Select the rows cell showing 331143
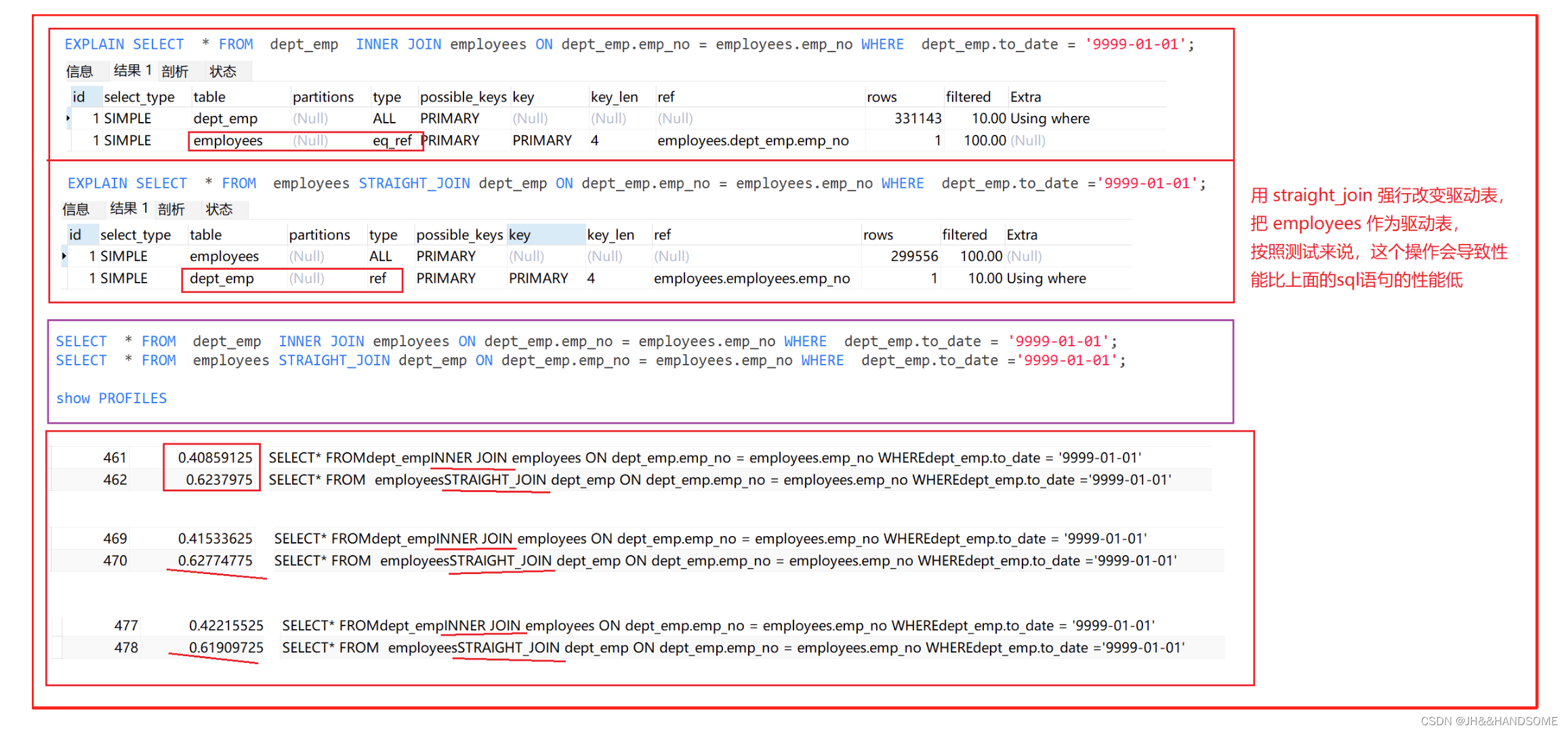Viewport: 1568px width, 732px height. tap(918, 119)
